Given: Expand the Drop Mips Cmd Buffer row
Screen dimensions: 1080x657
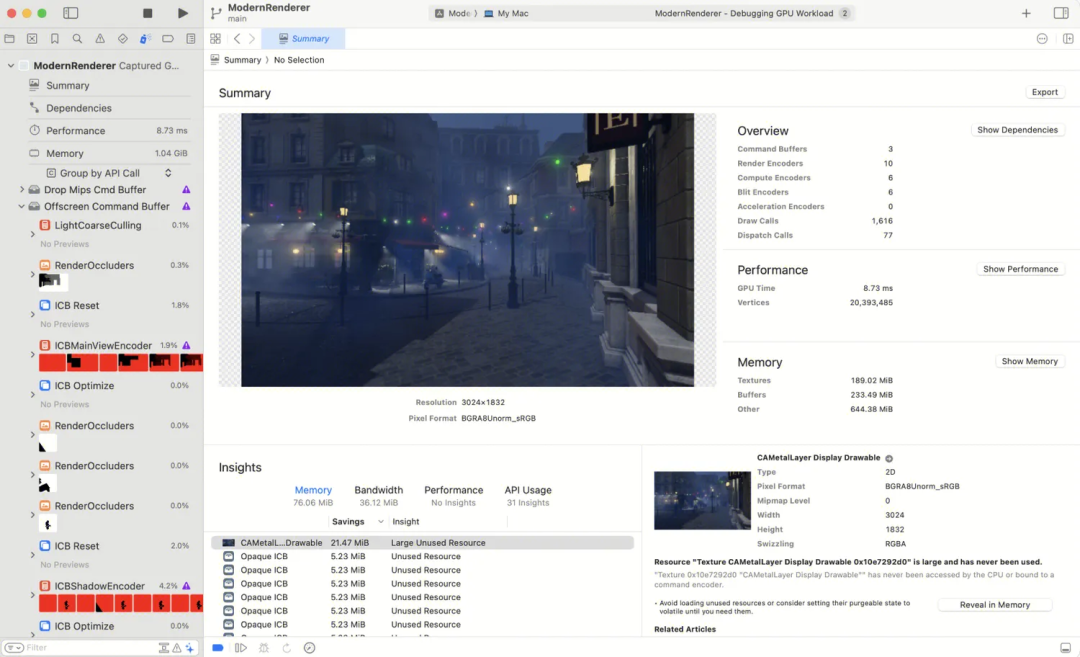Looking at the screenshot, I should pyautogui.click(x=22, y=189).
